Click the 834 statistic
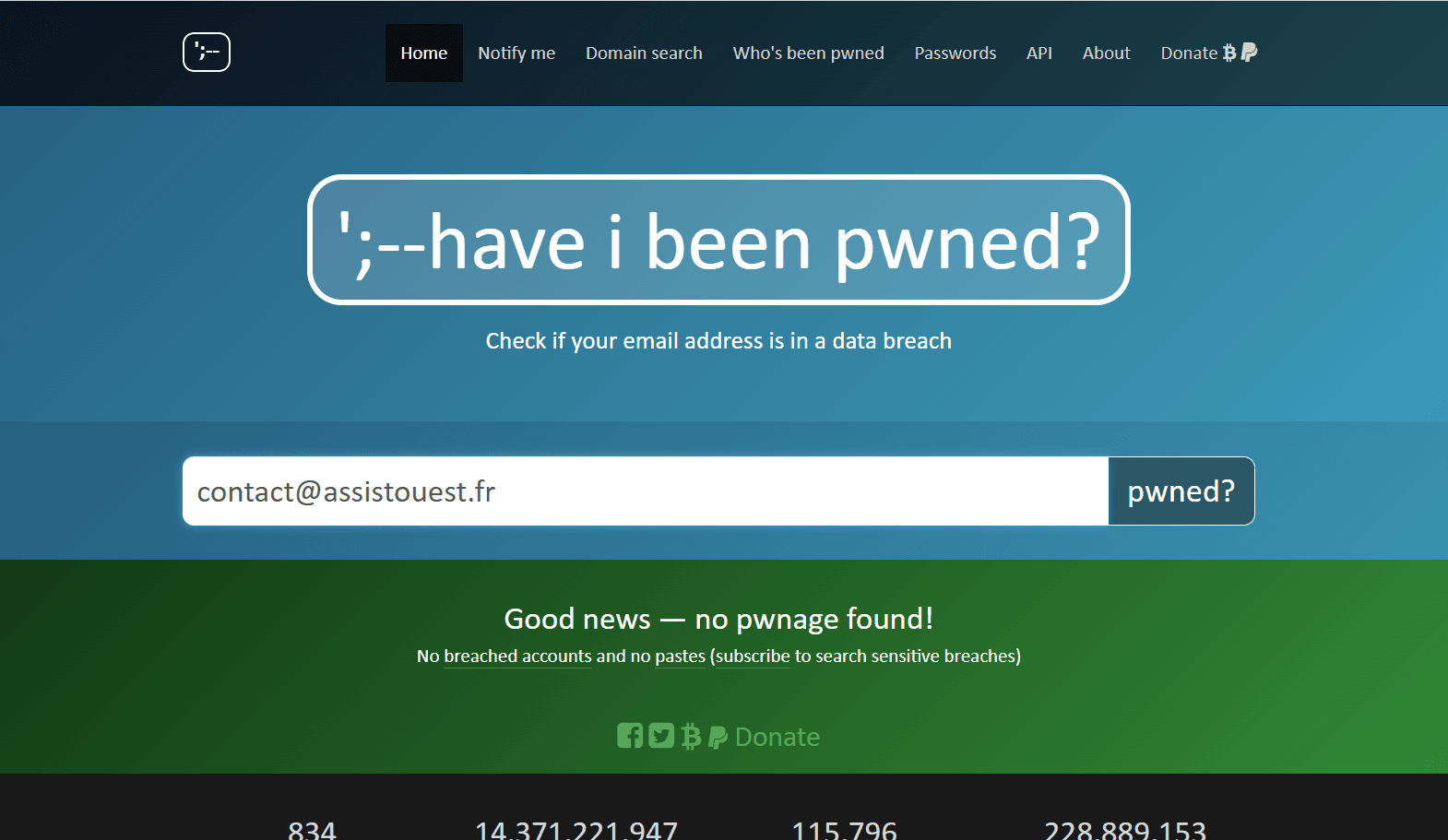 click(312, 830)
